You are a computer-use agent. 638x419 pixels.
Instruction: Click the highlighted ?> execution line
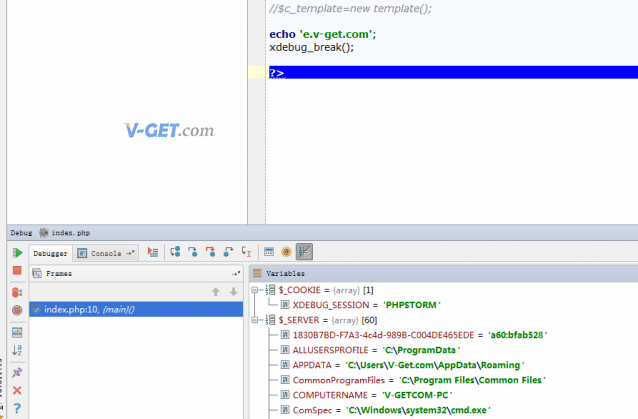[453, 72]
